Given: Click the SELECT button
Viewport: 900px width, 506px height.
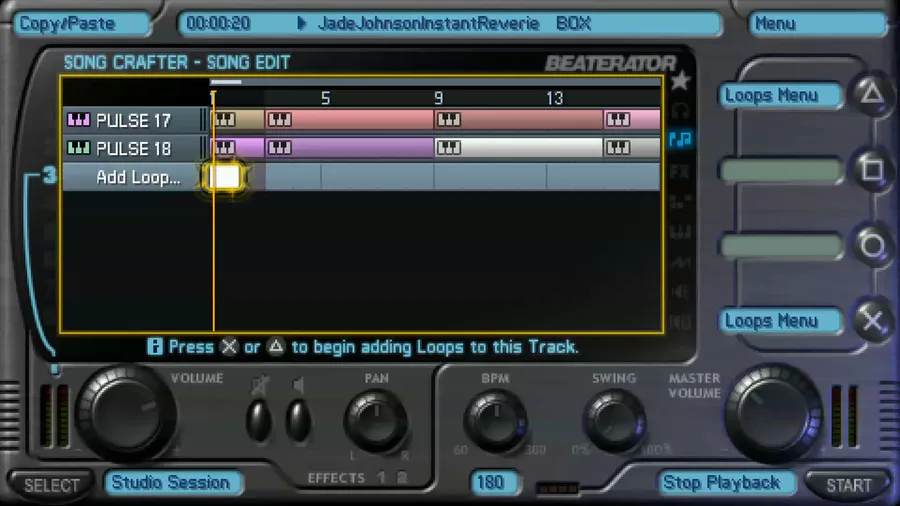Looking at the screenshot, I should pyautogui.click(x=52, y=485).
